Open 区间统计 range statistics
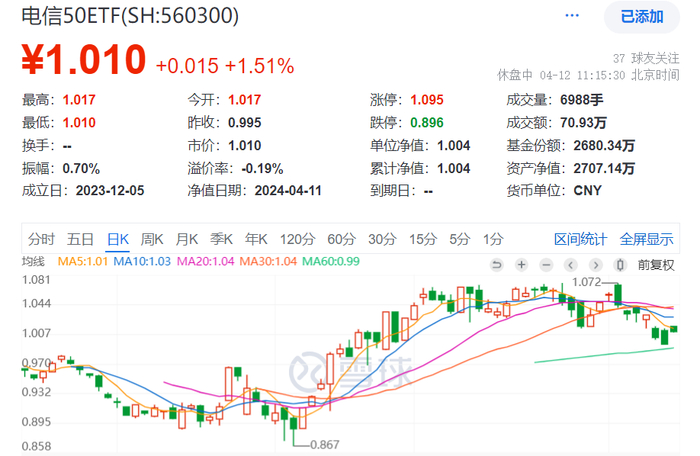This screenshot has width=700, height=456. [x=580, y=239]
